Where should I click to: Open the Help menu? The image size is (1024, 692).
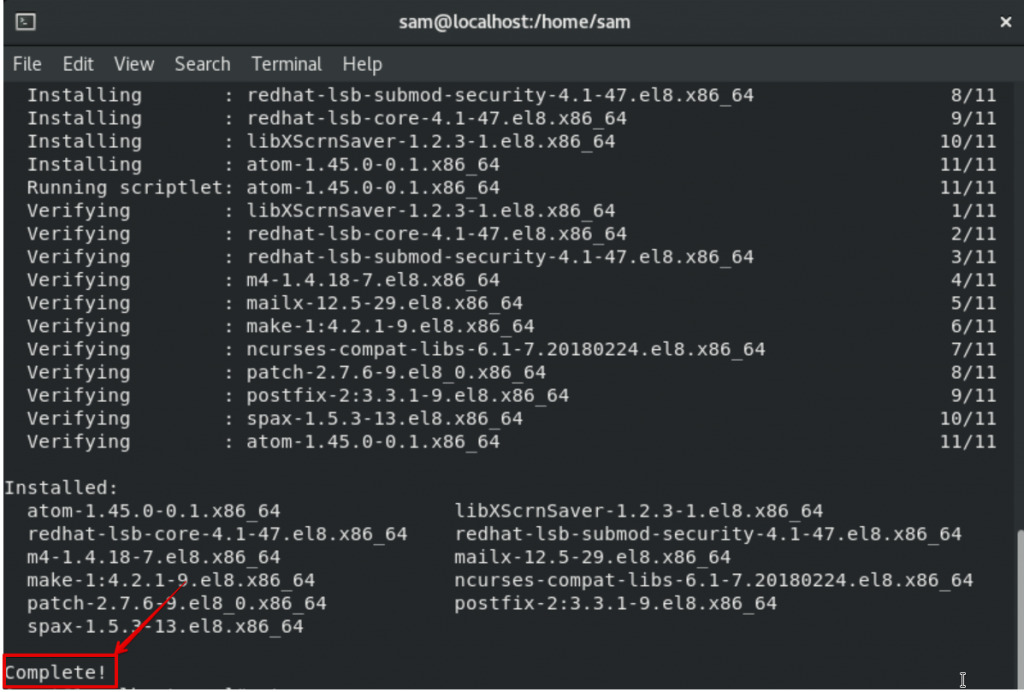(x=362, y=64)
